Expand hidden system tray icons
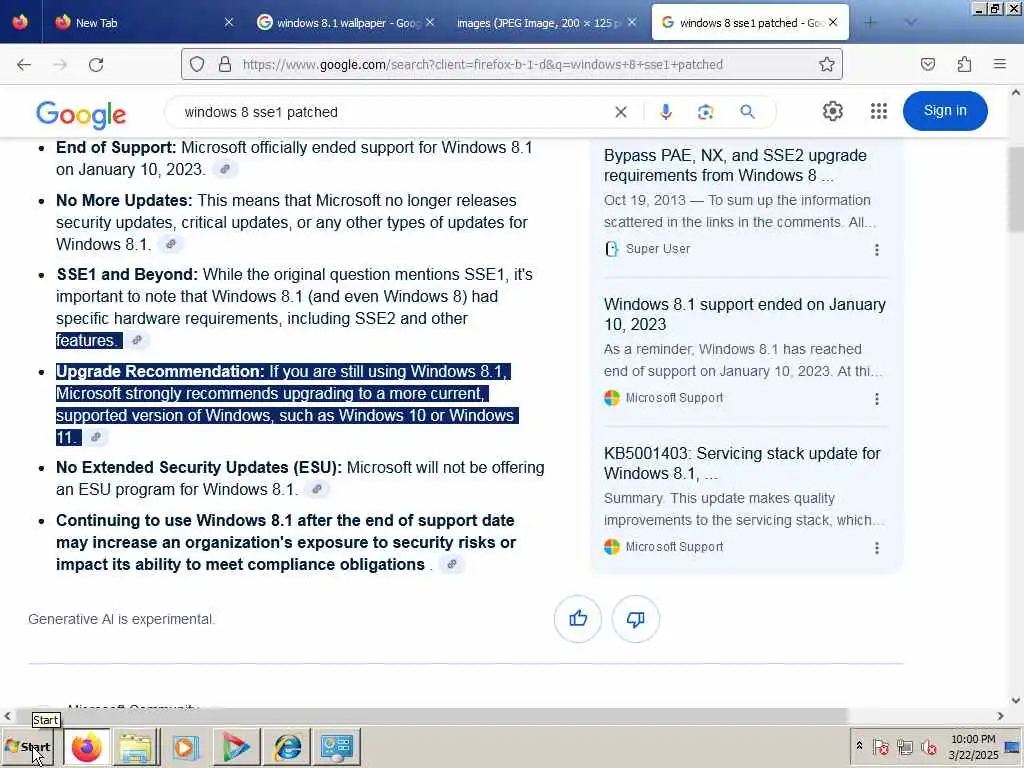The image size is (1024, 768). pos(859,746)
